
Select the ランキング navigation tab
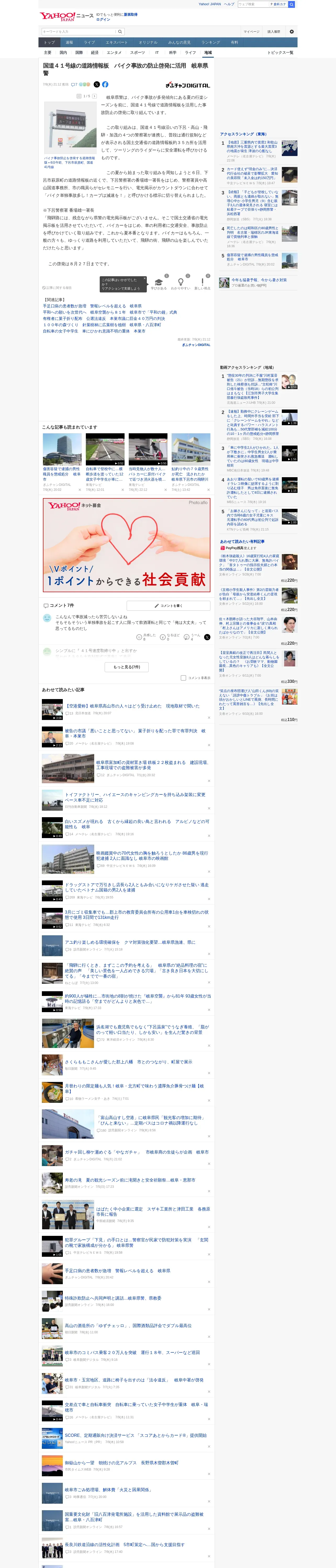210,43
